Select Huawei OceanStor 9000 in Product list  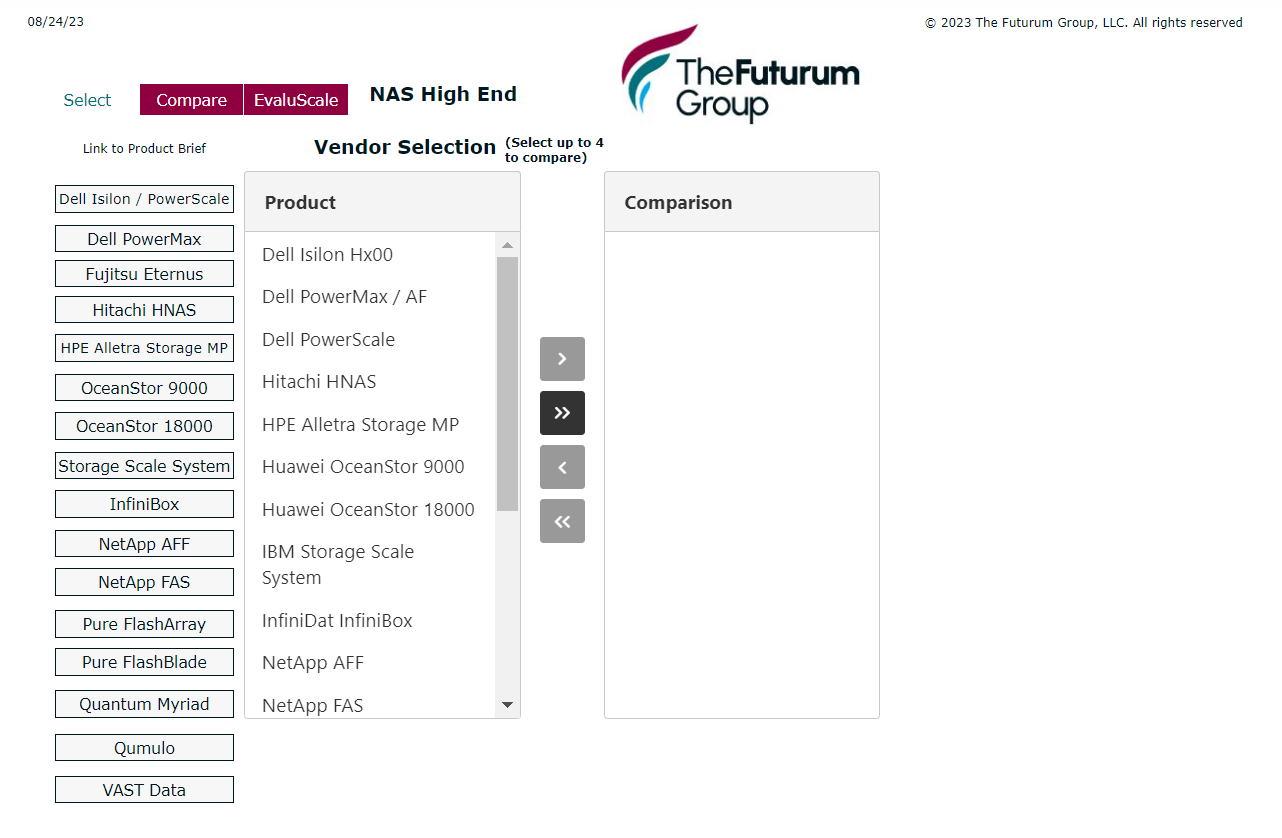pos(371,467)
